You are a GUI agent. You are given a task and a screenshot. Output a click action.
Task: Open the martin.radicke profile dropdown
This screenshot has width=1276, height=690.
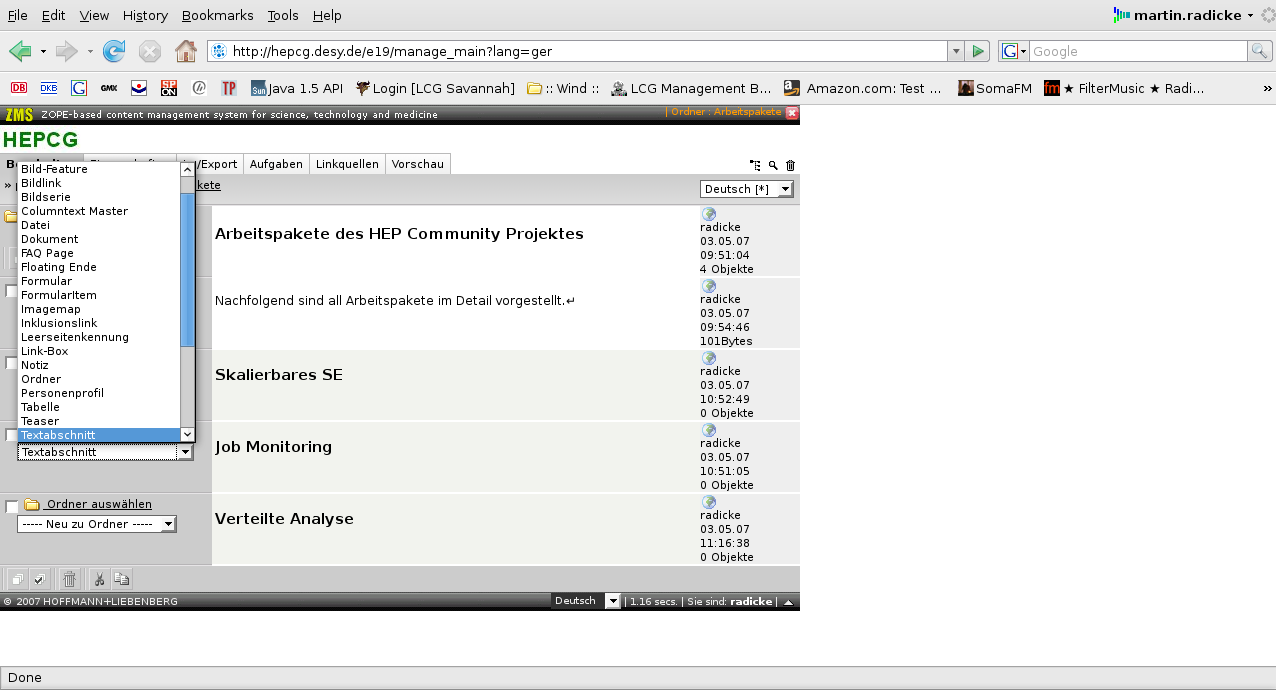(x=1184, y=15)
